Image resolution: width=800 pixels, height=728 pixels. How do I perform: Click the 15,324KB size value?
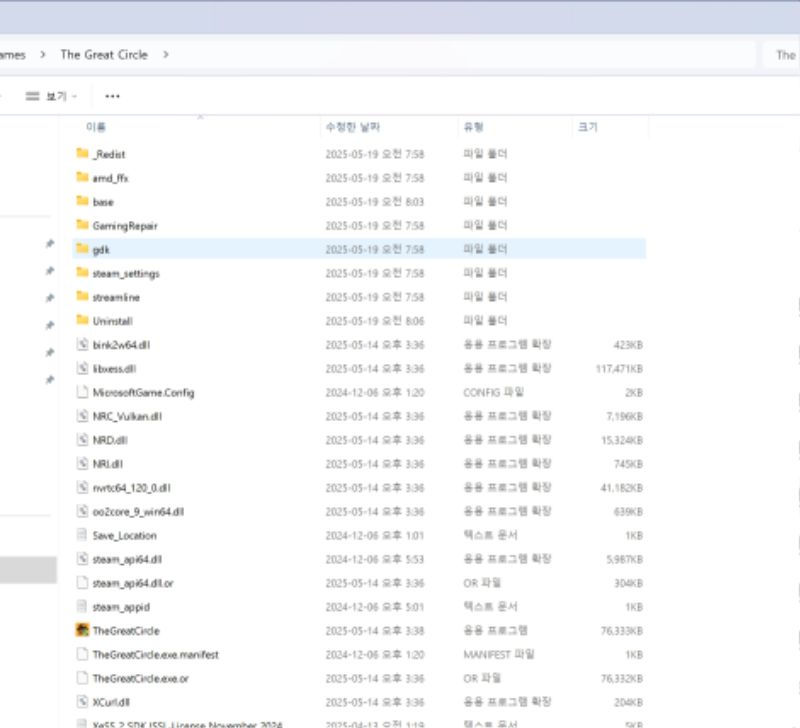click(x=622, y=440)
